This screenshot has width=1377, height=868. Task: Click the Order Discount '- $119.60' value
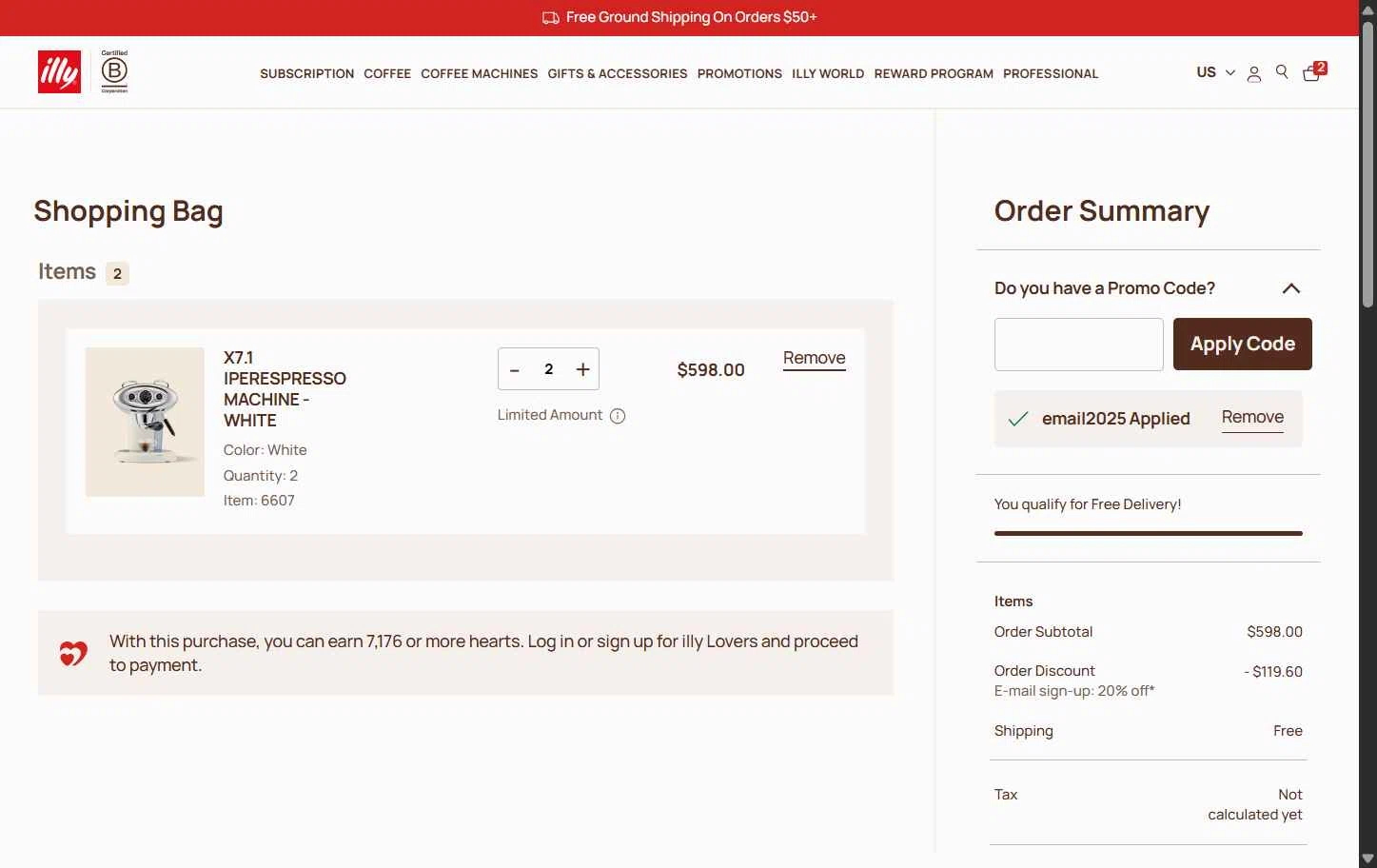point(1273,671)
